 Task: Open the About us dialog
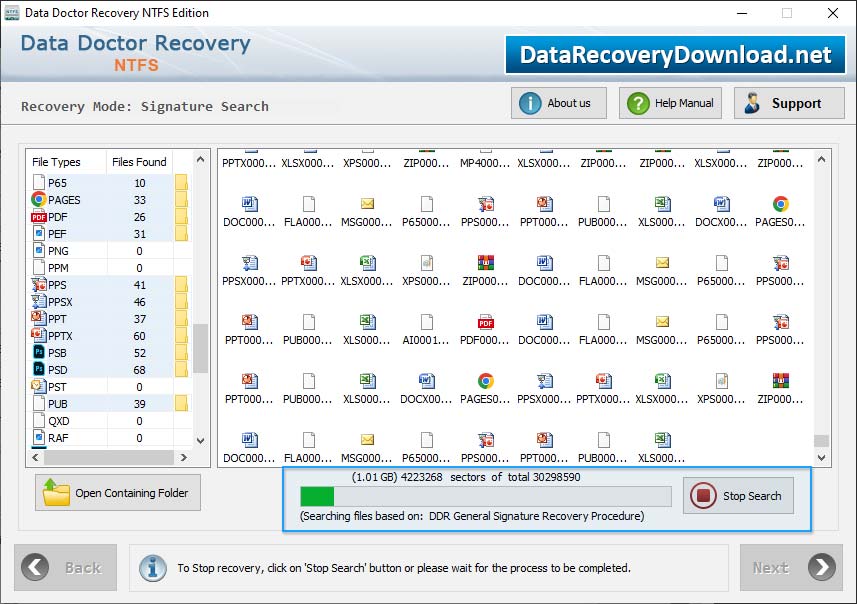(x=559, y=103)
